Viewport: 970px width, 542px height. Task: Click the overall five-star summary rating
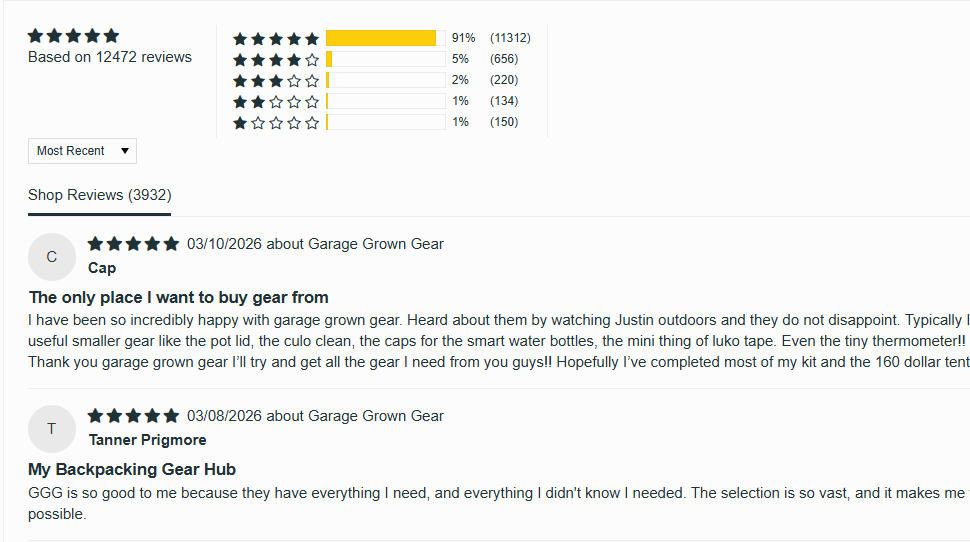(73, 36)
